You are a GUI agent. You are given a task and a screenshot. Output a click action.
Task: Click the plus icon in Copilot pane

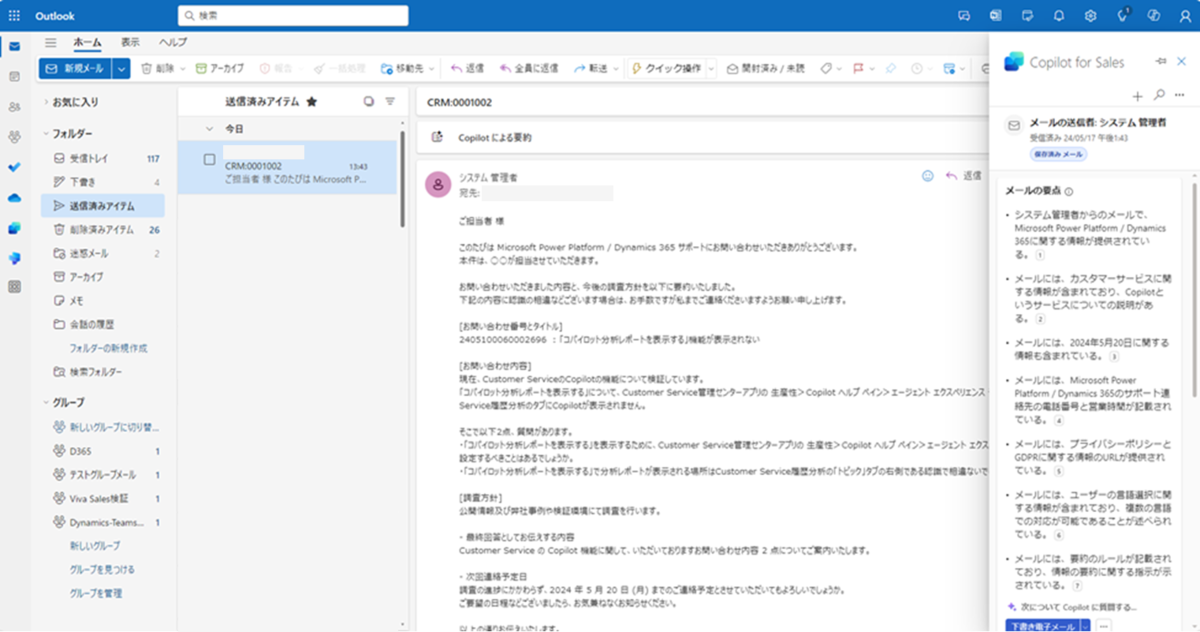click(1137, 96)
